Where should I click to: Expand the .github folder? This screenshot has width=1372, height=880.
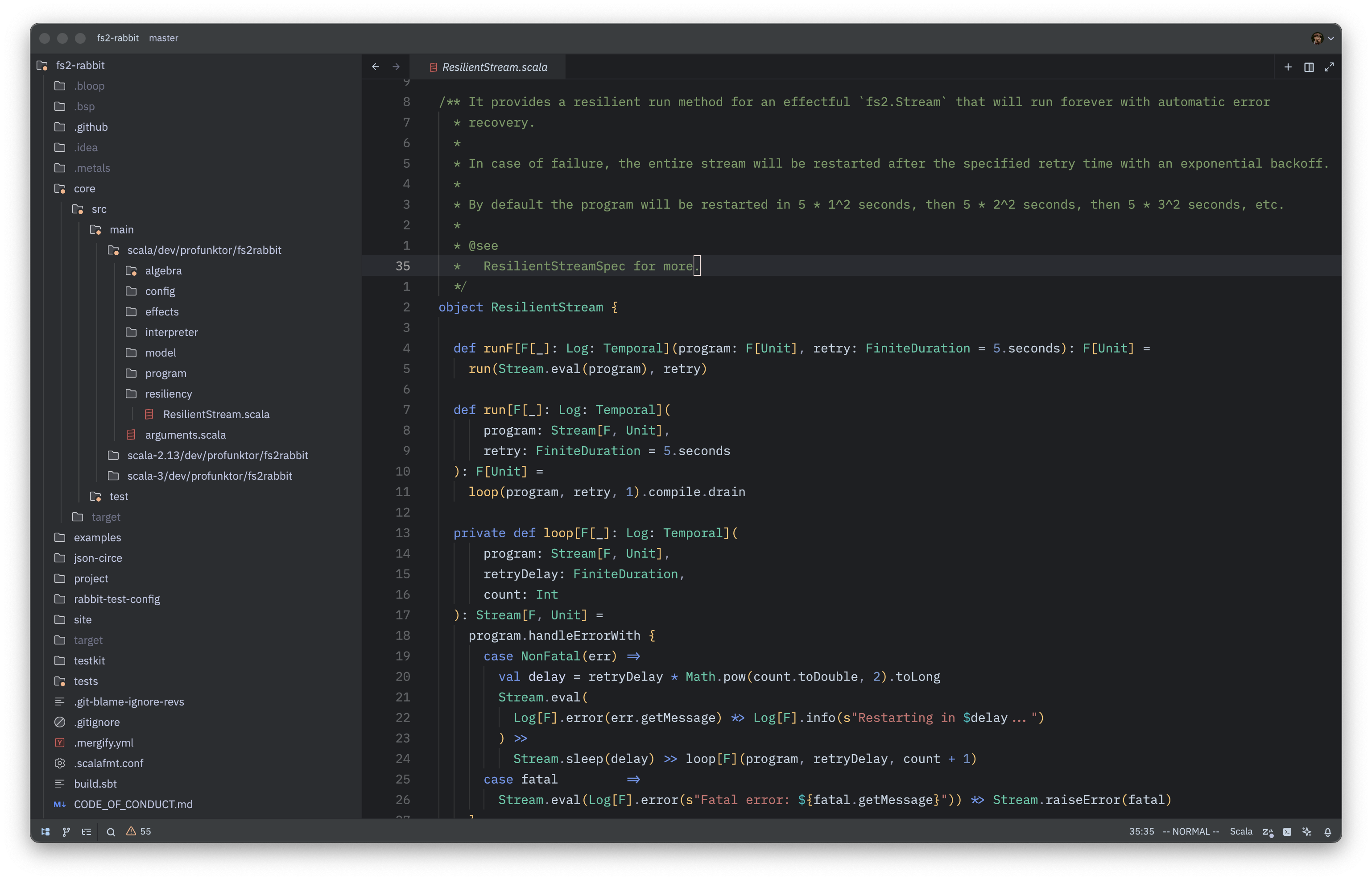[90, 127]
